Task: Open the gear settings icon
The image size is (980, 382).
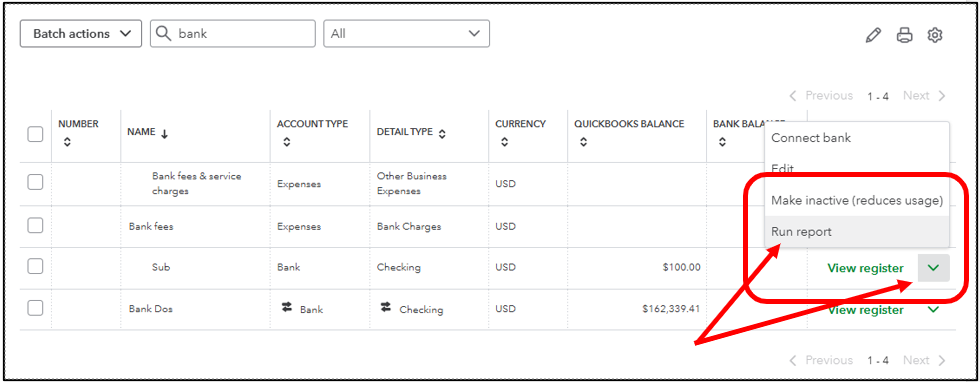Action: point(934,35)
